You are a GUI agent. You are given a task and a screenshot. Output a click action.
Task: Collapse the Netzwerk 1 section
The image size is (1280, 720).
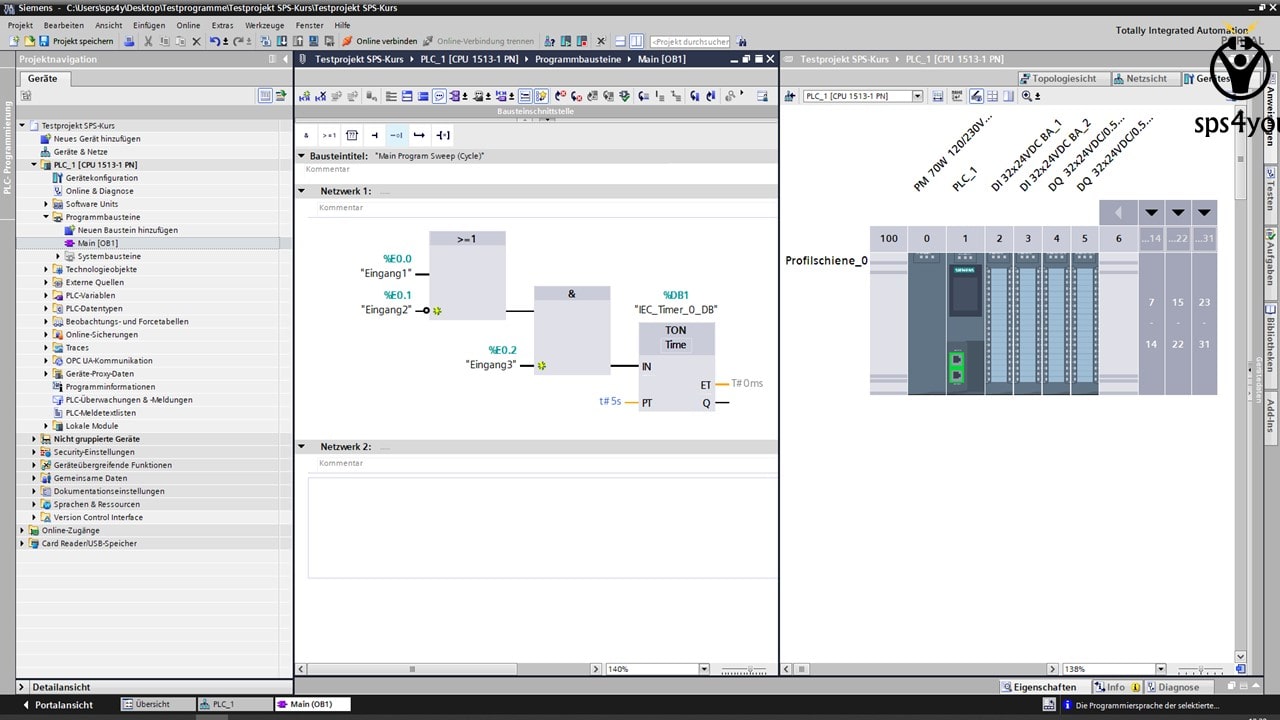point(302,191)
